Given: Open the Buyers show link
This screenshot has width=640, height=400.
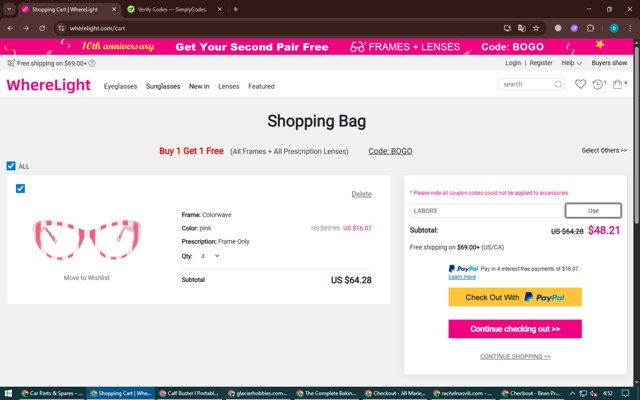Looking at the screenshot, I should point(609,63).
